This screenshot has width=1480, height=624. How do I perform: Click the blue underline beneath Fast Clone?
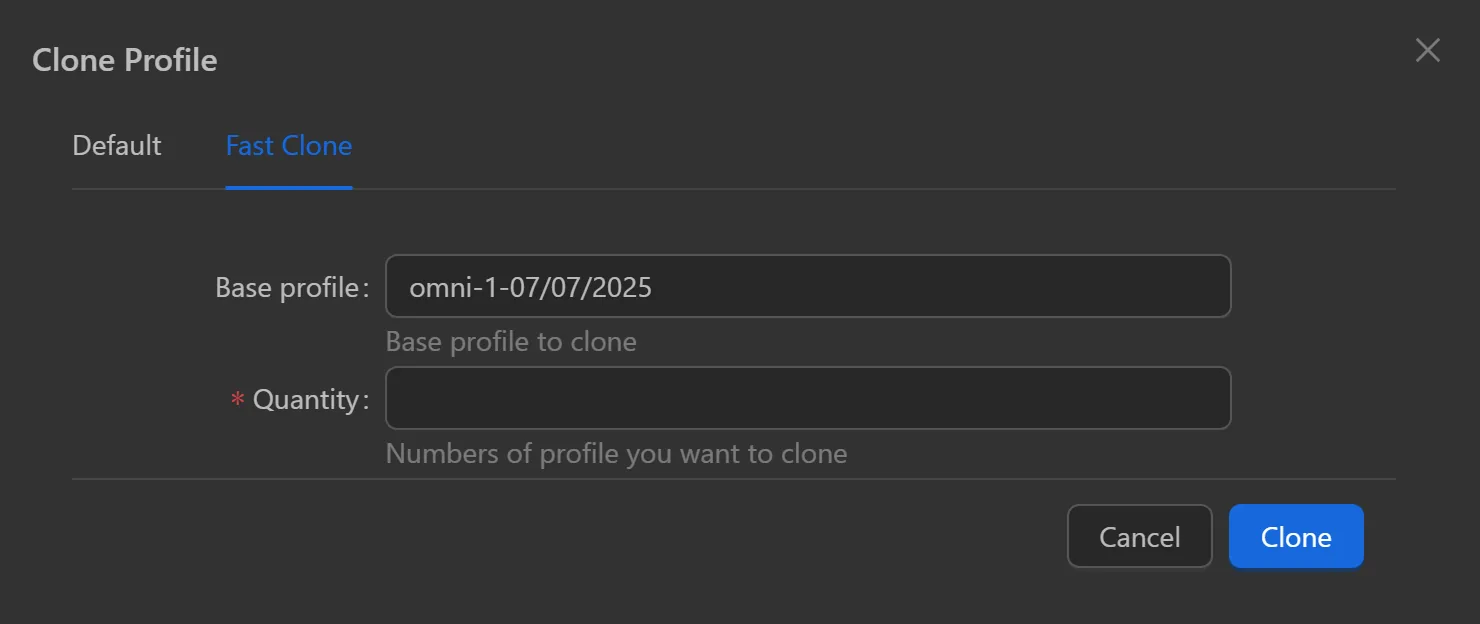289,187
